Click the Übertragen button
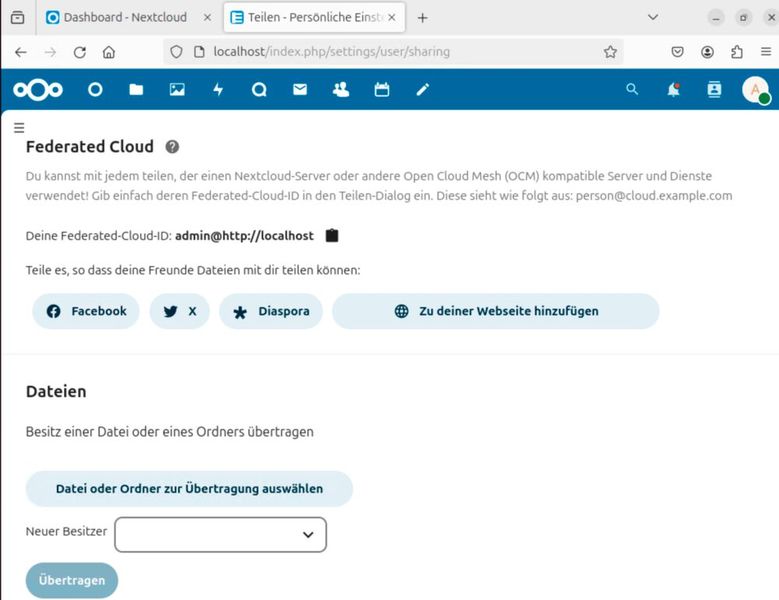Screen dimensions: 779x600 point(72,580)
